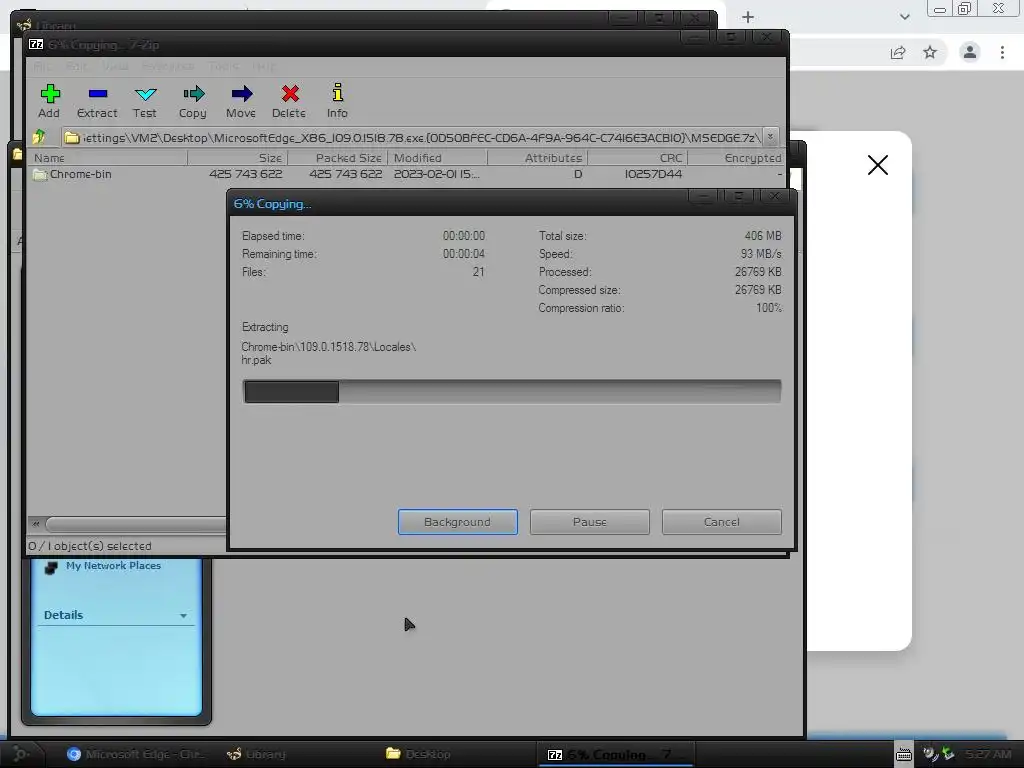The image size is (1024, 768).
Task: Click the CRC value 10257D44
Action: (653, 174)
